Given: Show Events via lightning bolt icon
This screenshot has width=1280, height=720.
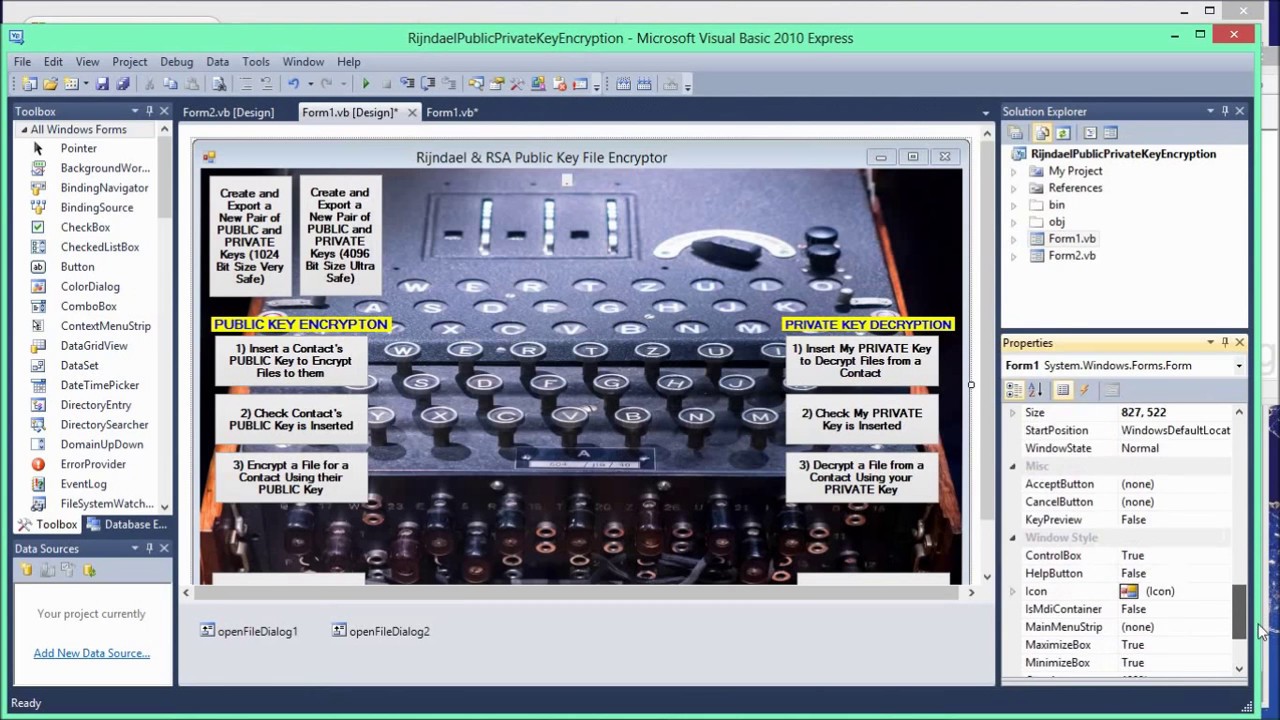Looking at the screenshot, I should click(x=1084, y=390).
